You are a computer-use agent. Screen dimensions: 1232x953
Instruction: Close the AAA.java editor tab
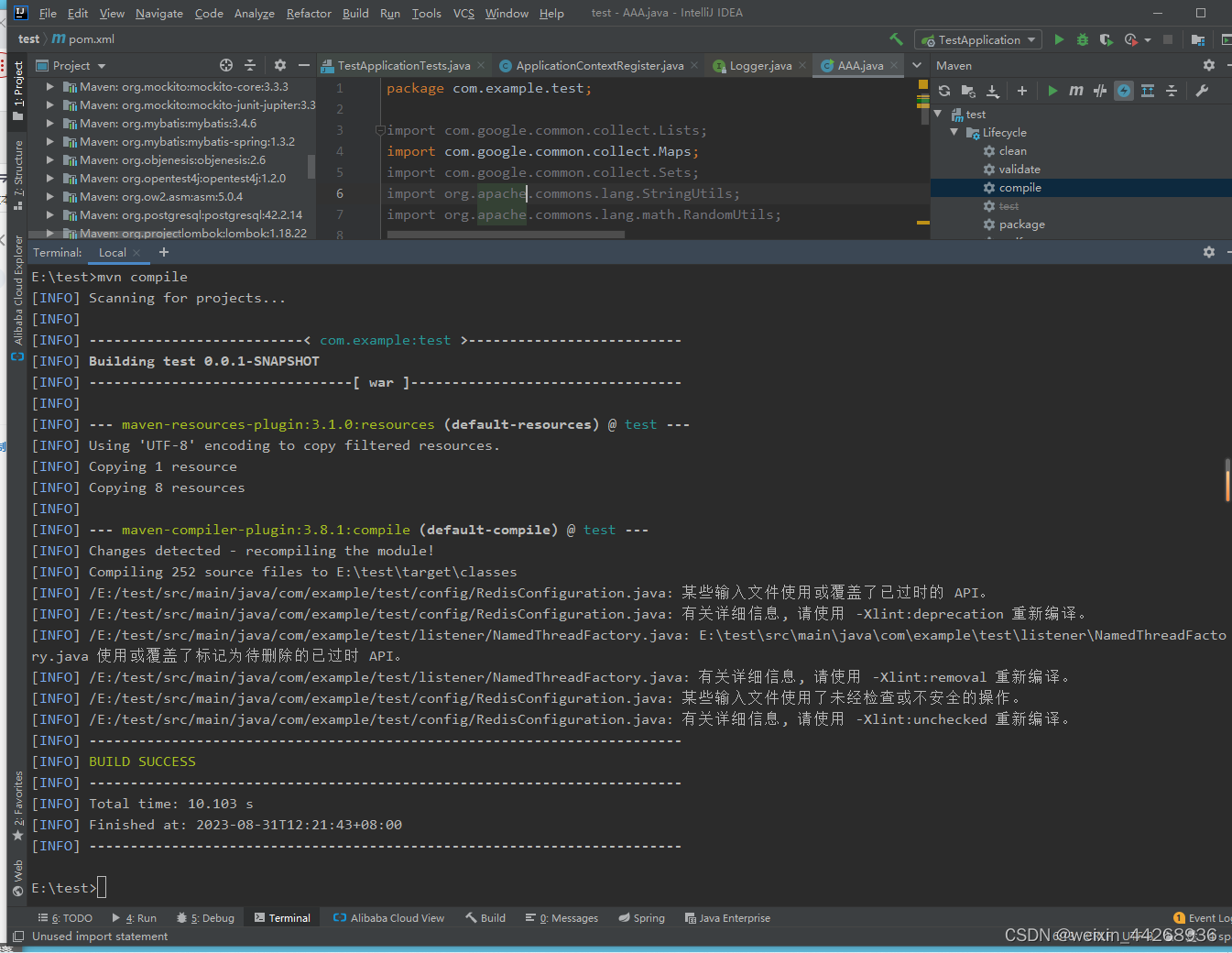(x=893, y=65)
